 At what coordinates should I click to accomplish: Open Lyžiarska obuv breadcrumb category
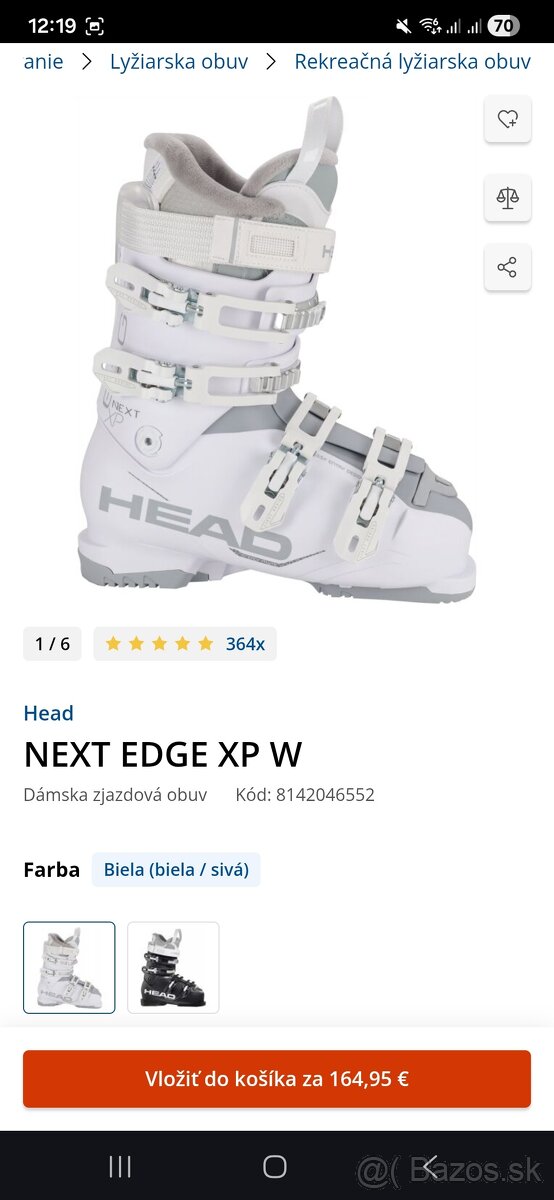point(179,62)
